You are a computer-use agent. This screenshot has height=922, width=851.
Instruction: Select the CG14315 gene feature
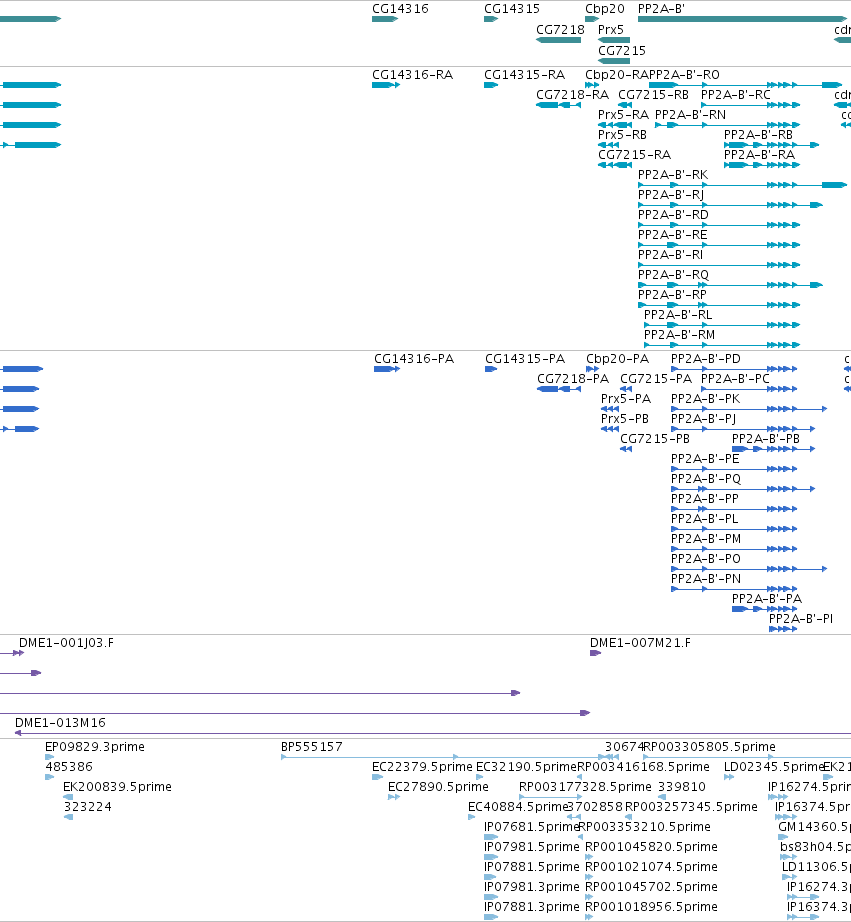pos(491,19)
